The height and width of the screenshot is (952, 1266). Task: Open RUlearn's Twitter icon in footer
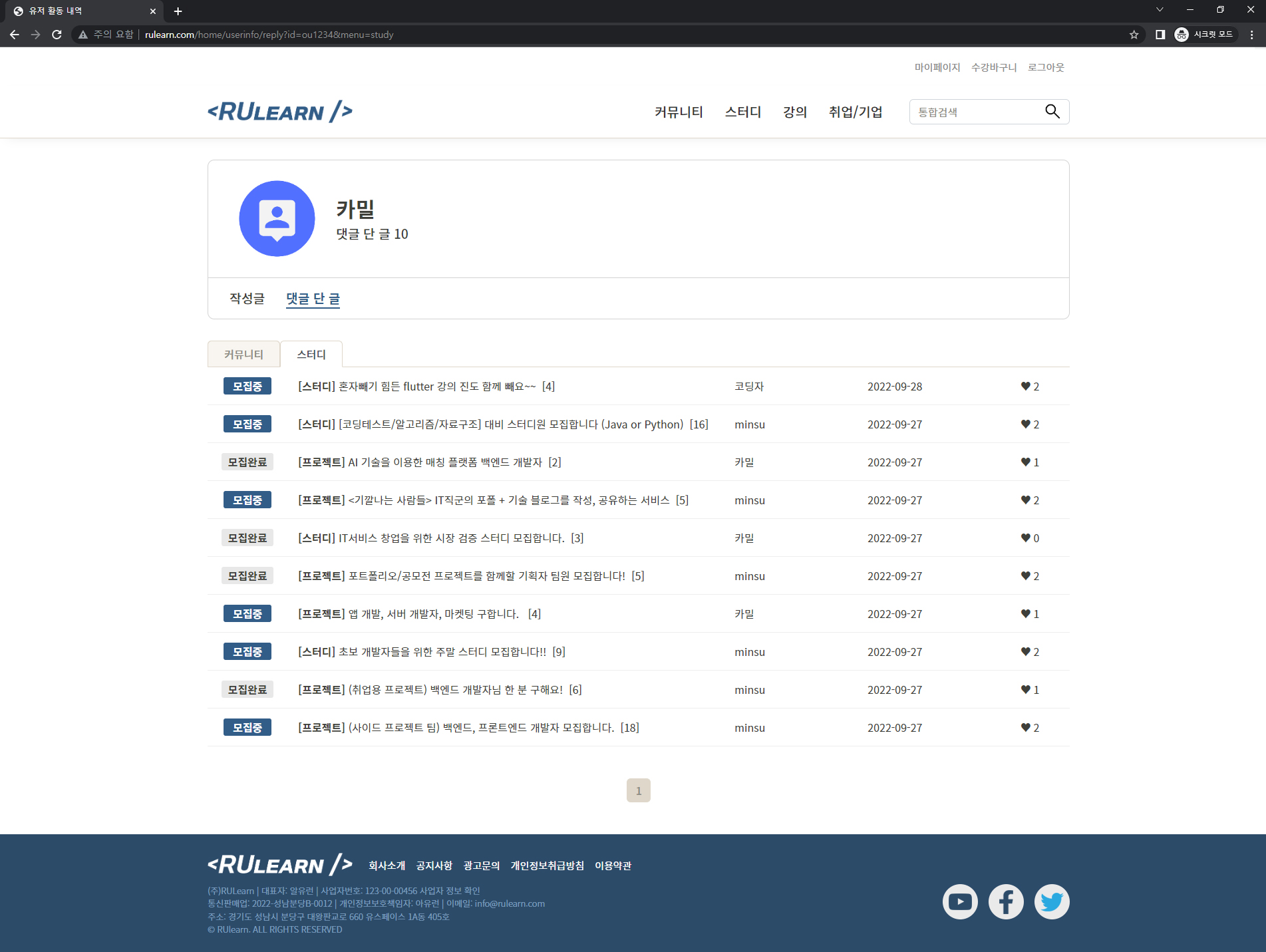click(1052, 901)
